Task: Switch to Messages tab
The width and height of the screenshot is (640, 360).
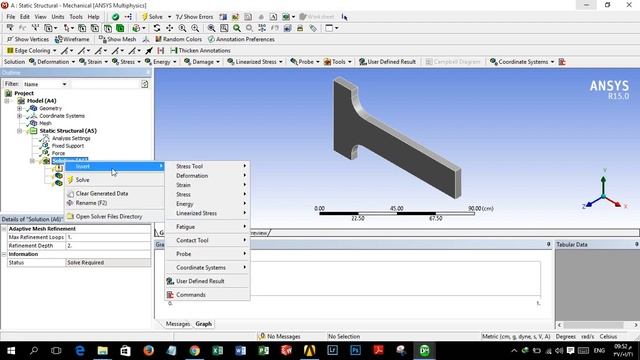Action: [x=178, y=324]
